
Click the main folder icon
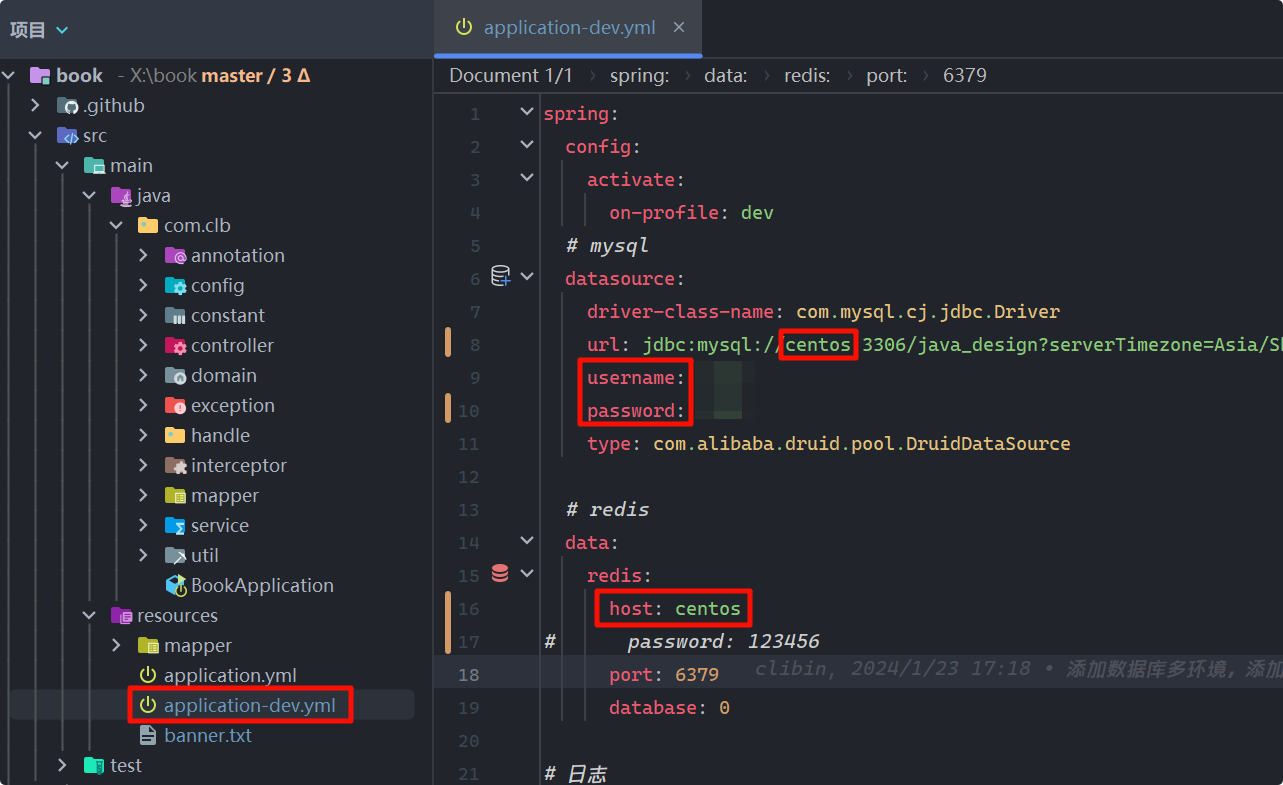click(94, 165)
